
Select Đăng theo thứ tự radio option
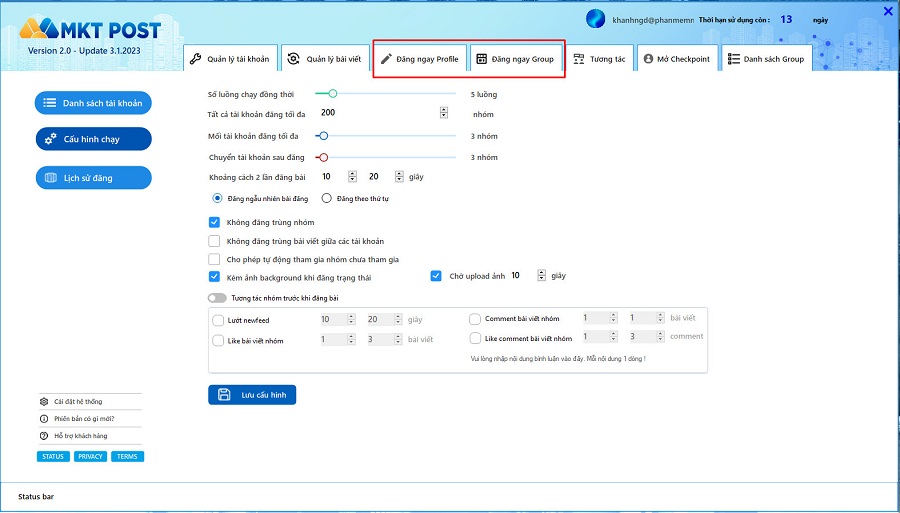tap(326, 199)
